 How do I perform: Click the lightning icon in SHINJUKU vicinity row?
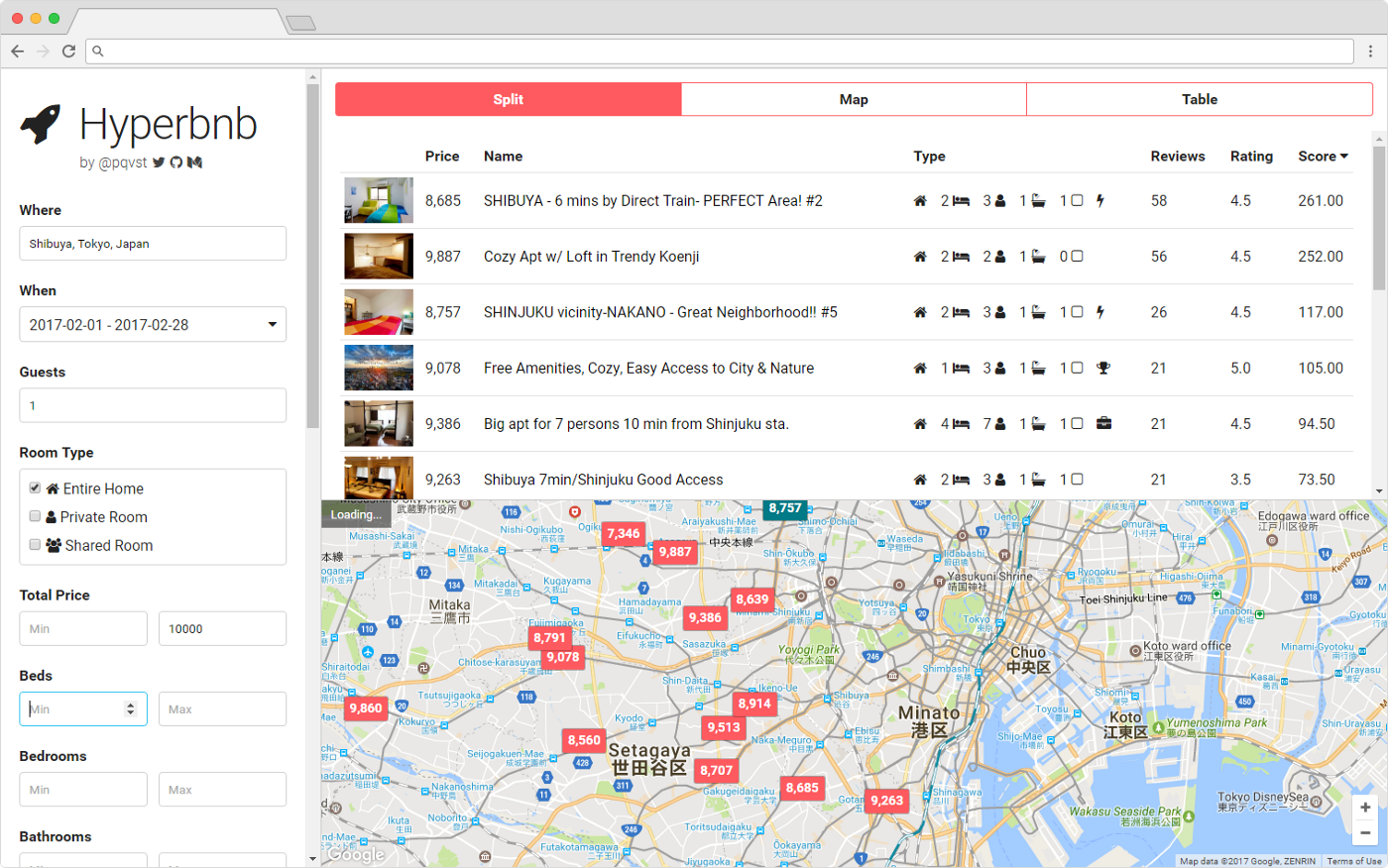(x=1100, y=312)
